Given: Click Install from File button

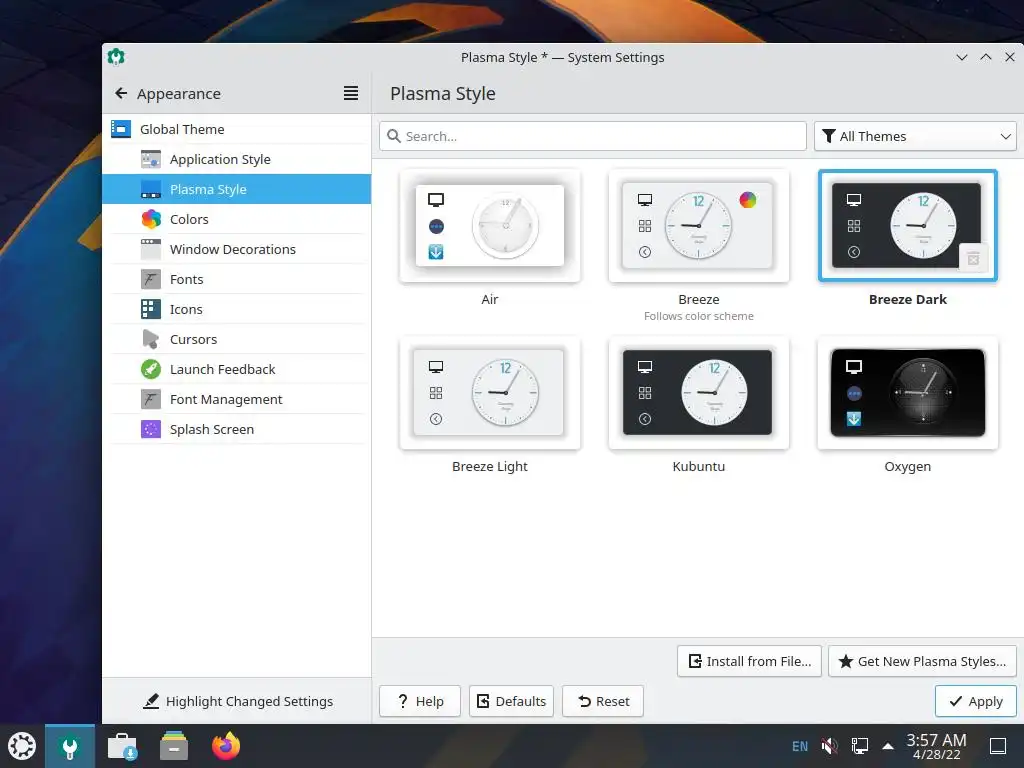Looking at the screenshot, I should (749, 661).
